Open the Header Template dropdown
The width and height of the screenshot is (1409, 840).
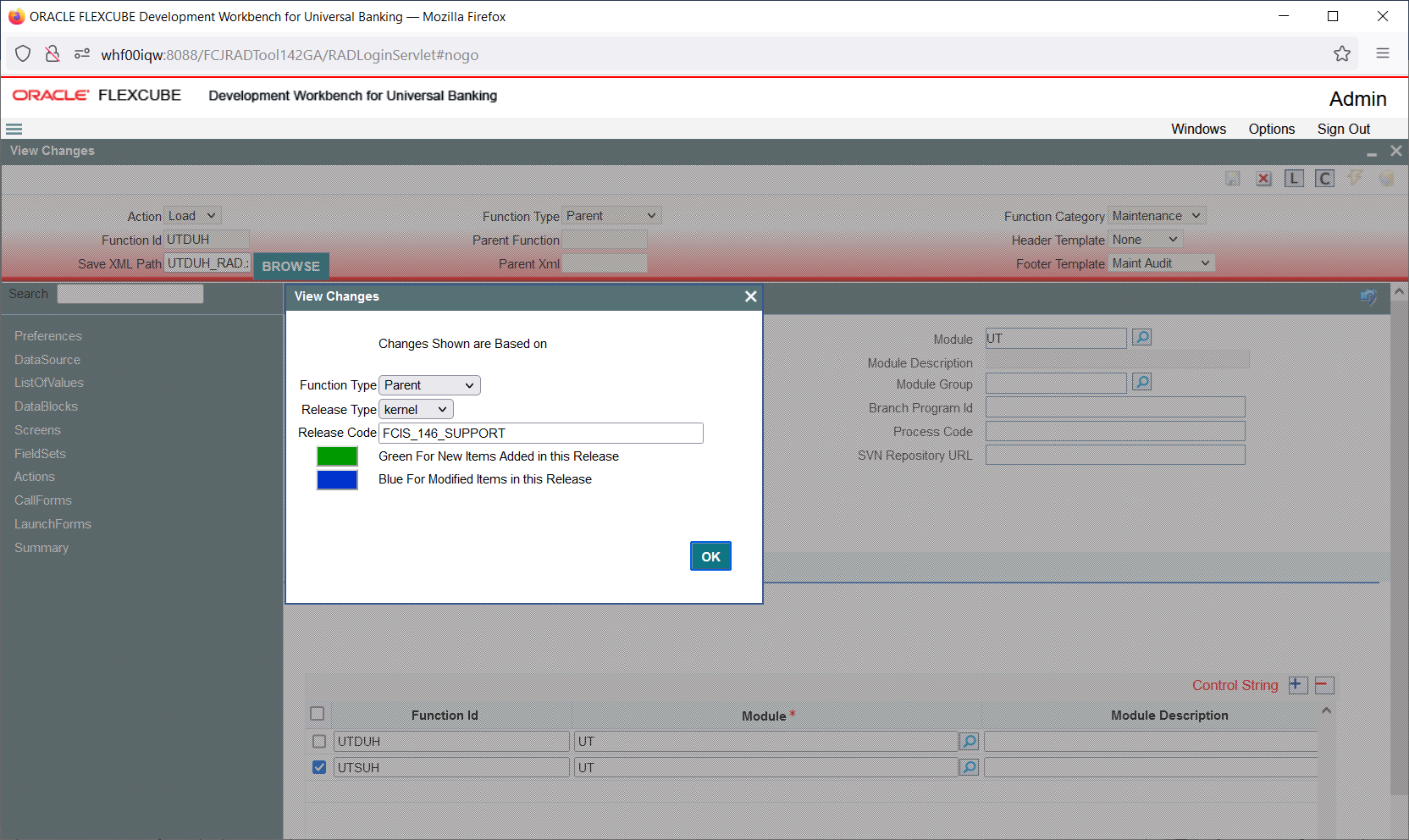click(1146, 240)
